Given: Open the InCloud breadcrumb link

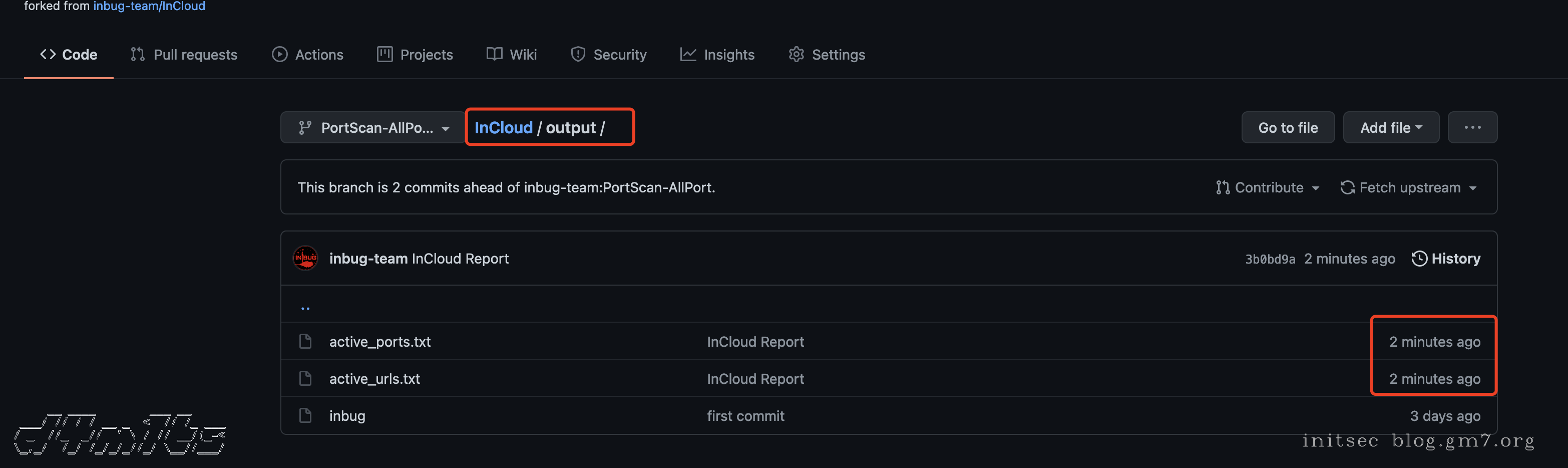Looking at the screenshot, I should tap(503, 127).
